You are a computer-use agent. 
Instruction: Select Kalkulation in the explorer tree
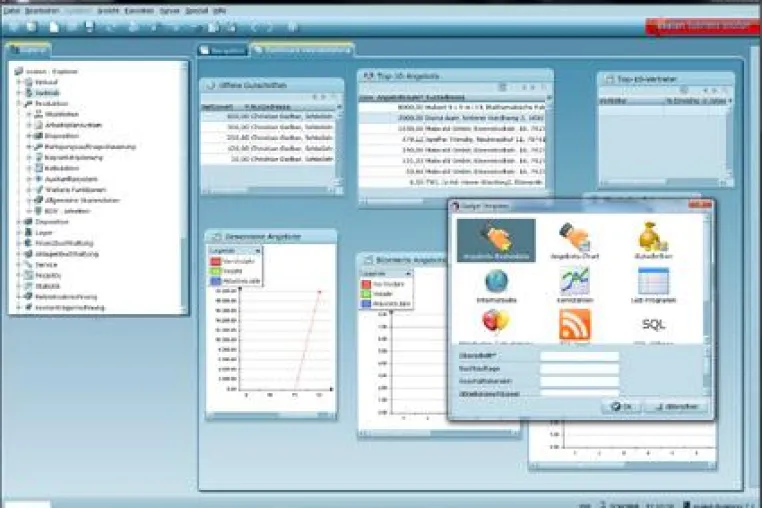click(x=61, y=168)
